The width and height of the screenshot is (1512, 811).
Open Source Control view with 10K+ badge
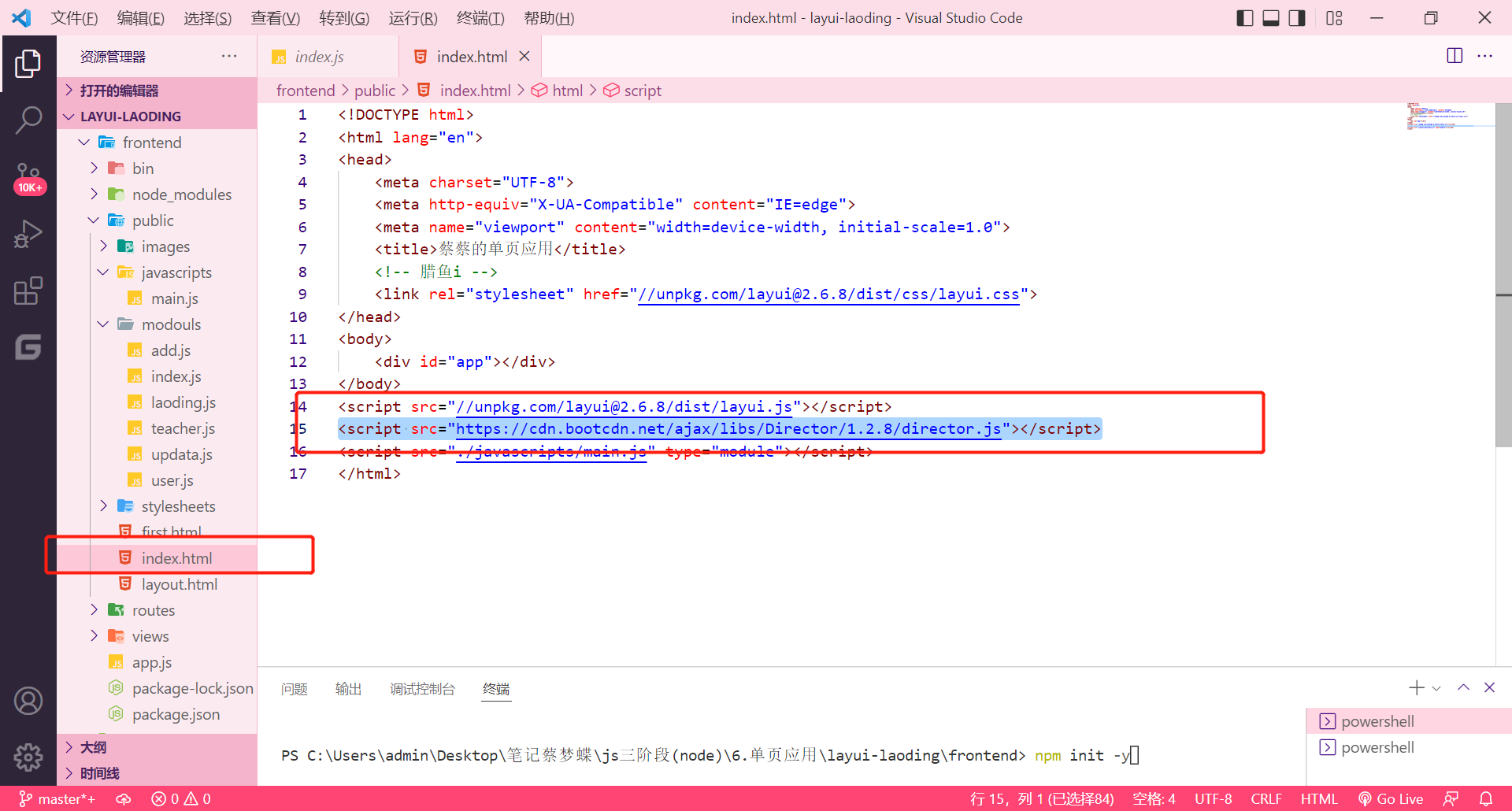(x=28, y=178)
